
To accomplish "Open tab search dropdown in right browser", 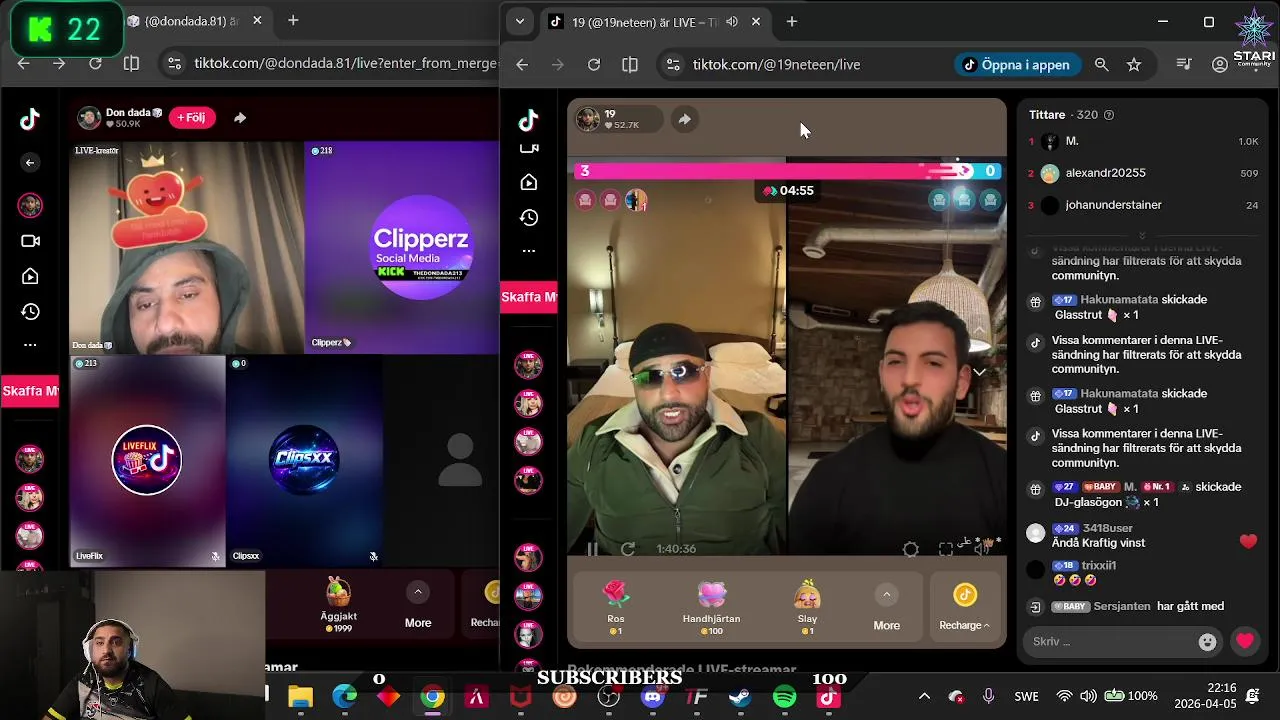I will click(519, 21).
